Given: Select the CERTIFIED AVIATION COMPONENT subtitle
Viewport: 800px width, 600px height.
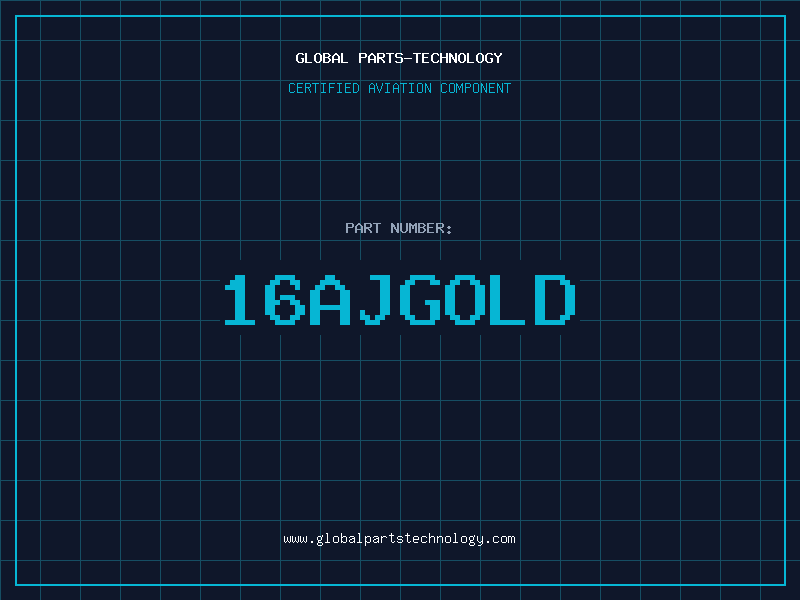Looking at the screenshot, I should coord(399,88).
